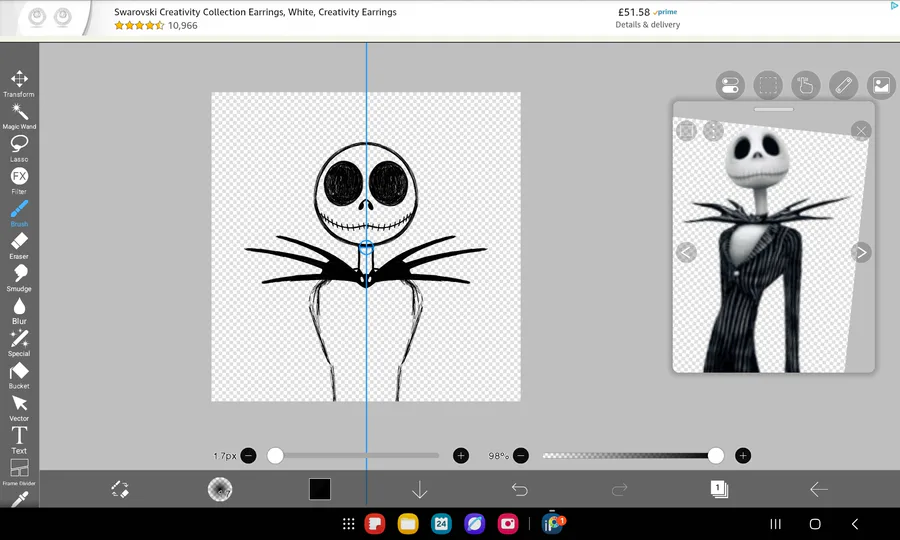Tap the square frame icon in reference window
Image resolution: width=900 pixels, height=540 pixels.
686,131
